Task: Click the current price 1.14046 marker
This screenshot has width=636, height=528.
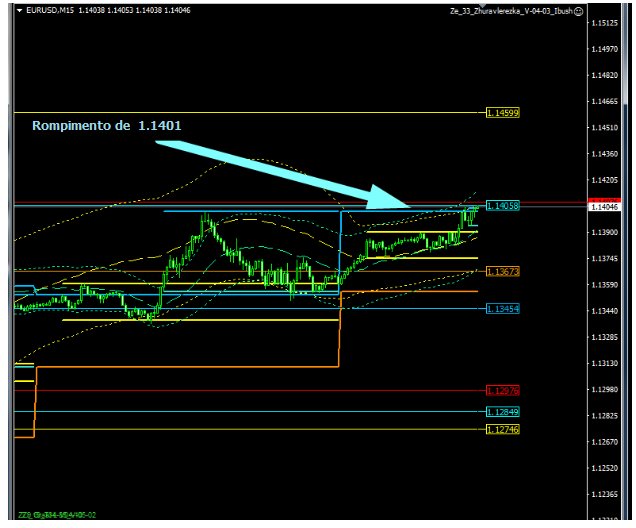Action: (607, 207)
